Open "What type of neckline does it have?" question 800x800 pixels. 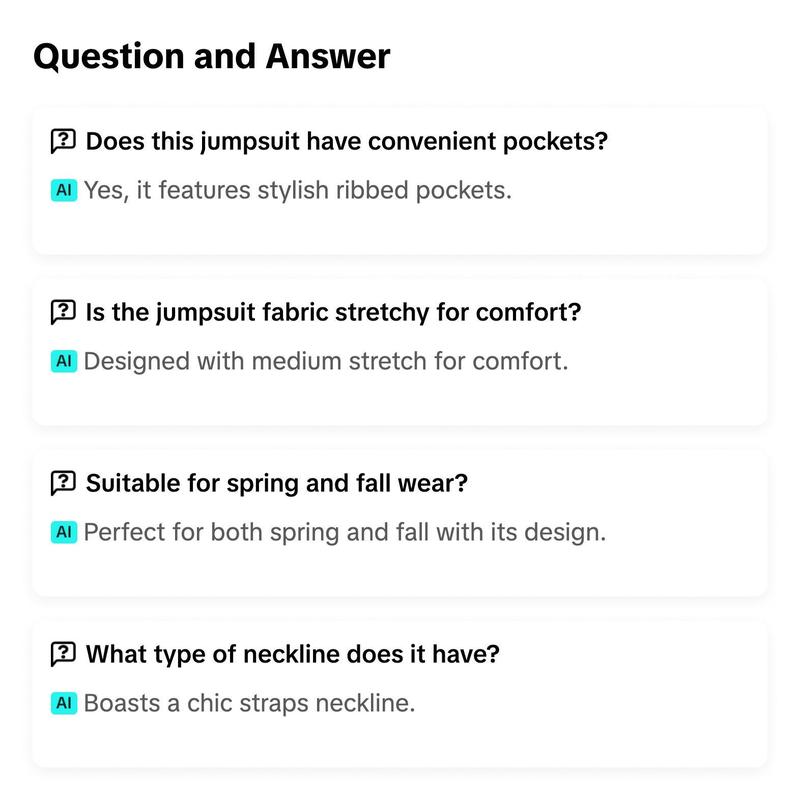tap(292, 654)
